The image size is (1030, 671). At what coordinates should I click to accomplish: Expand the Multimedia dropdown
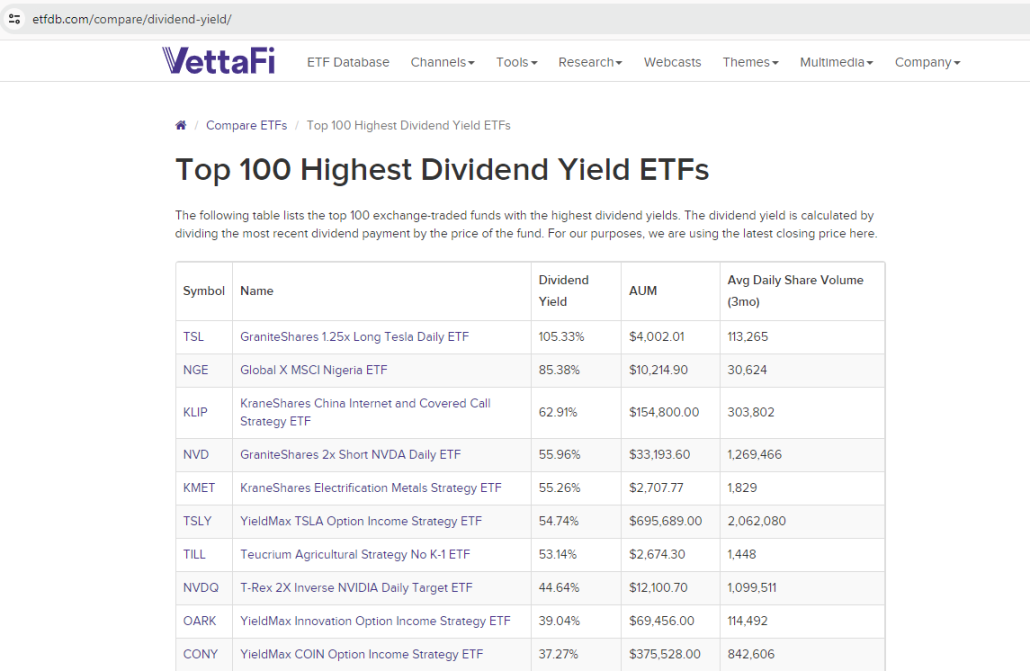[836, 61]
